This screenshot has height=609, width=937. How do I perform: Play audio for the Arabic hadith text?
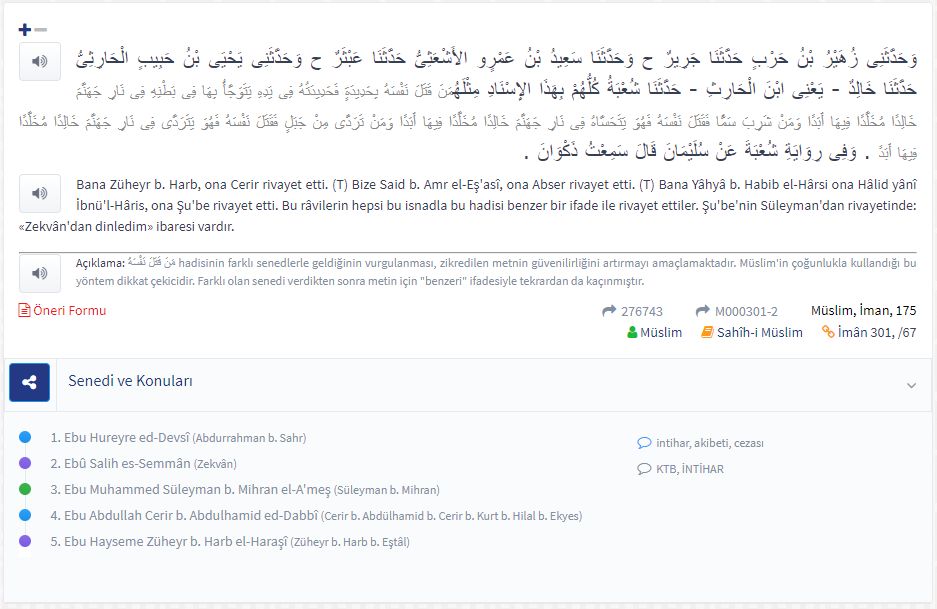coord(40,62)
